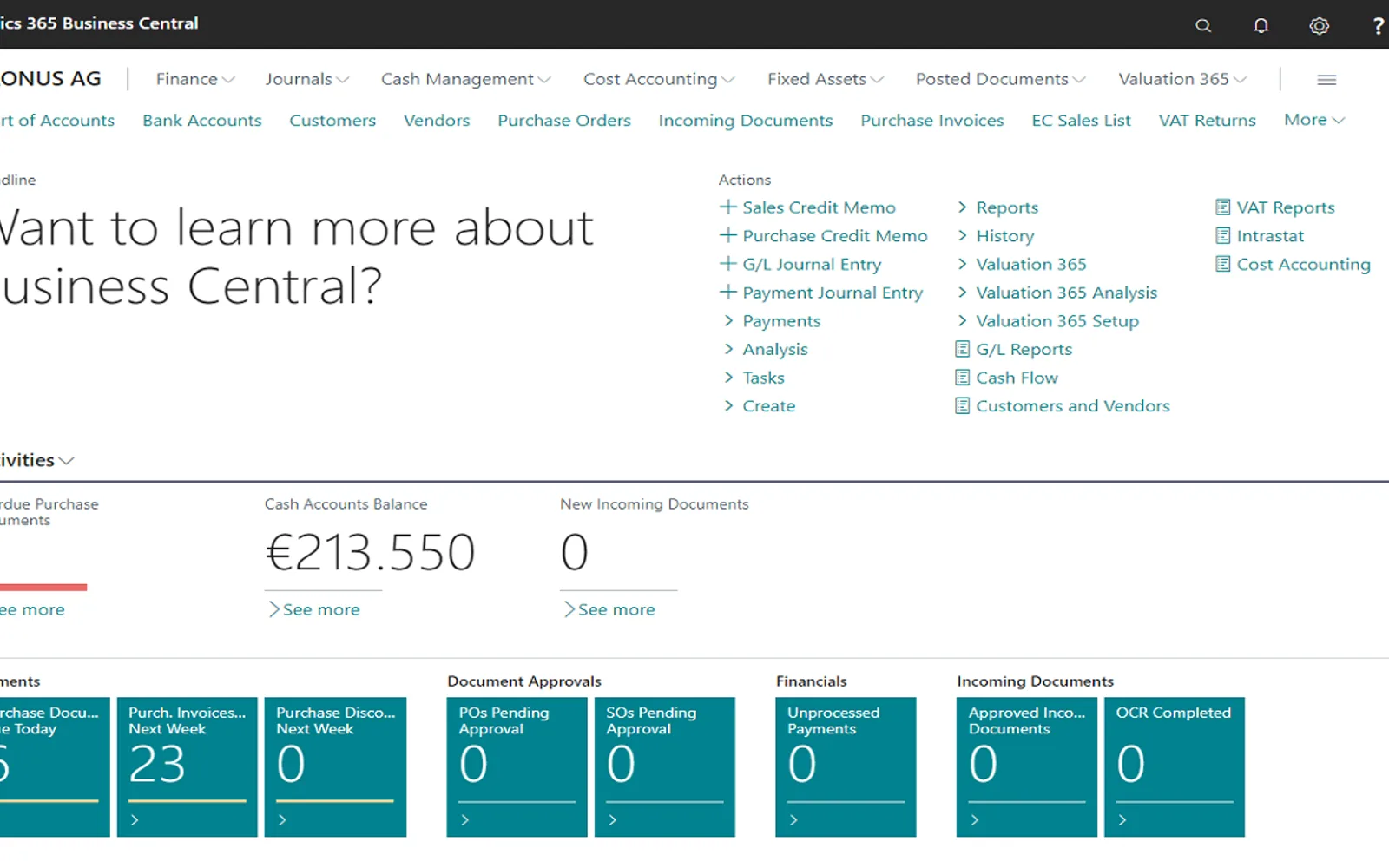Open the Cash Management dropdown
Screen dimensions: 1389x868
[x=466, y=80]
